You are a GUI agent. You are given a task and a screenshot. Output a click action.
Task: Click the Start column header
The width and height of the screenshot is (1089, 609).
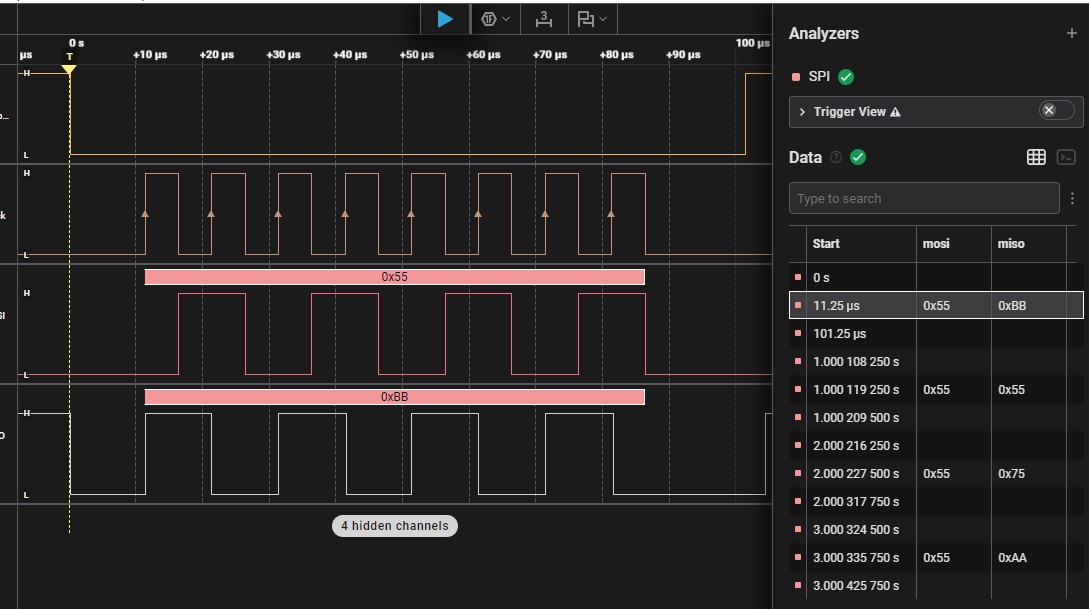tap(827, 243)
